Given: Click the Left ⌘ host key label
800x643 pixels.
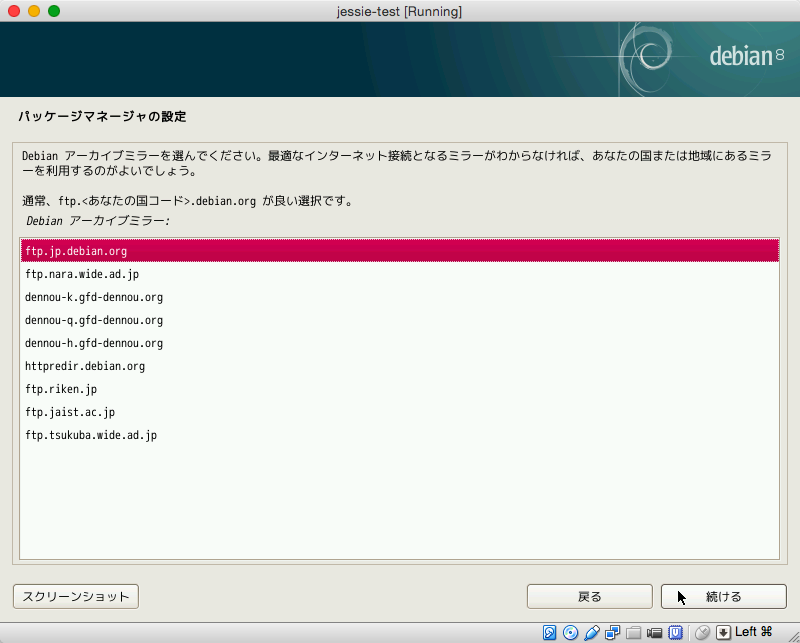Looking at the screenshot, I should pos(754,632).
